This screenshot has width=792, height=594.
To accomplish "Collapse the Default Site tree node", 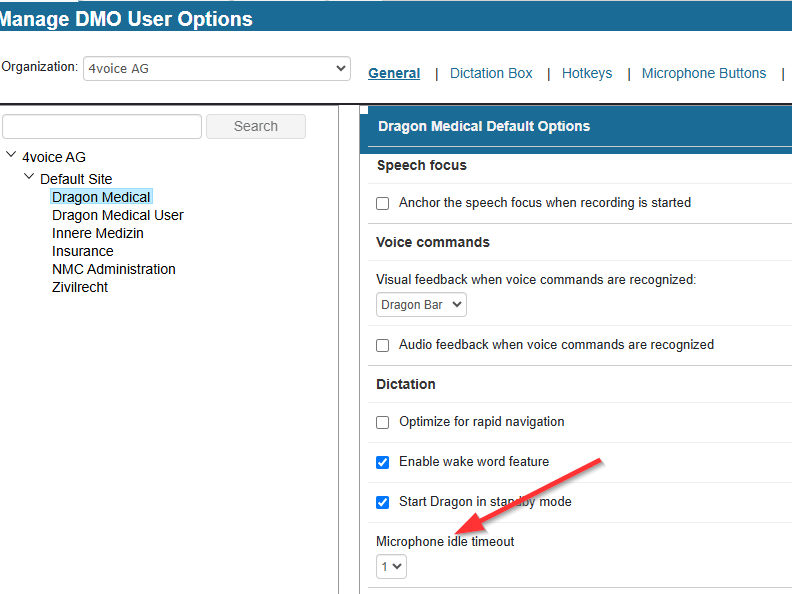I will pyautogui.click(x=29, y=177).
